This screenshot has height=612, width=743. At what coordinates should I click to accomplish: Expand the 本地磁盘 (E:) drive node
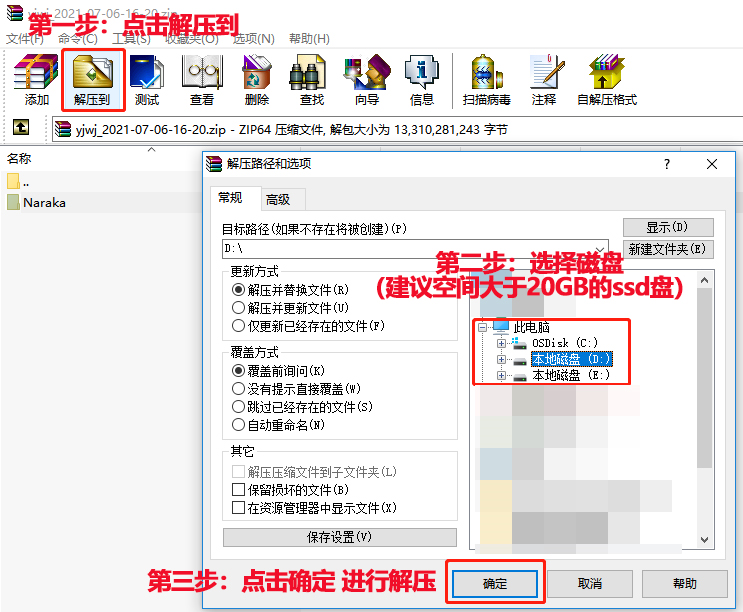coord(502,376)
